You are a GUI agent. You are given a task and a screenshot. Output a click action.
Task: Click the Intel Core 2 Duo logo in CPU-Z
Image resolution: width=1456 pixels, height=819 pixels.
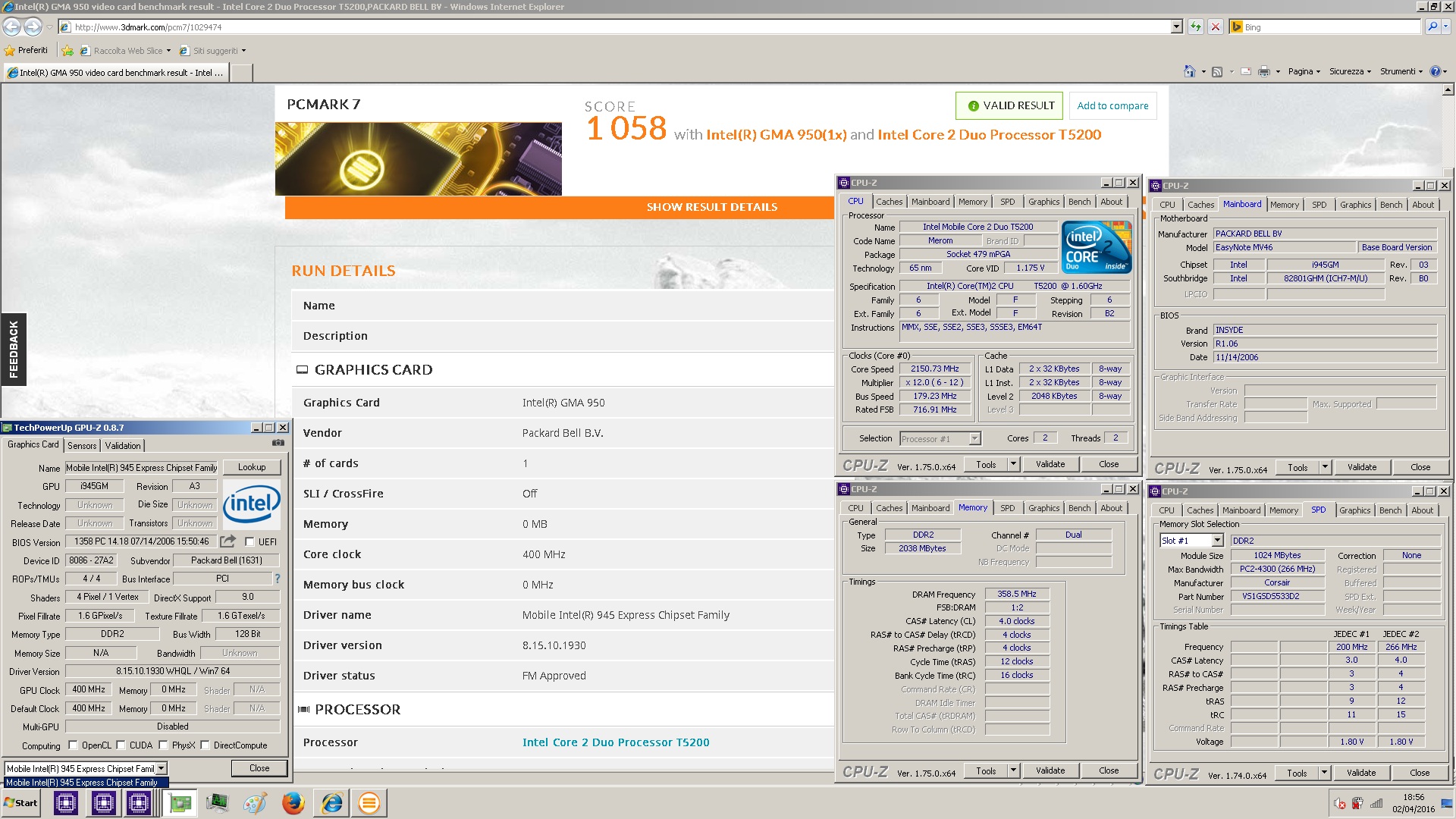1097,247
